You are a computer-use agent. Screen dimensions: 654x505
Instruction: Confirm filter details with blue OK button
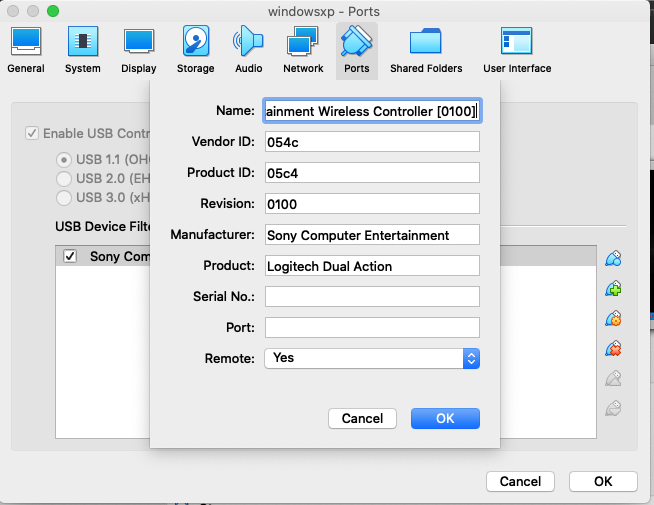[445, 418]
